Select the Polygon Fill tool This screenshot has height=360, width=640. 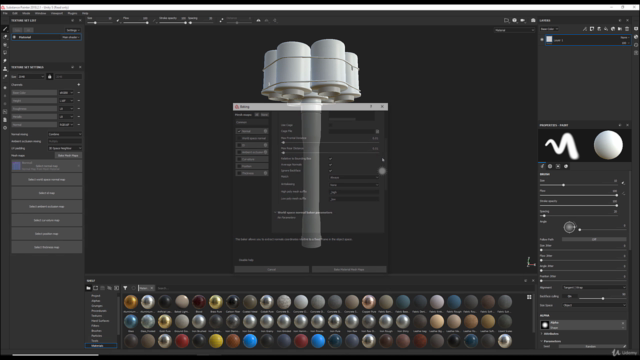click(5, 53)
